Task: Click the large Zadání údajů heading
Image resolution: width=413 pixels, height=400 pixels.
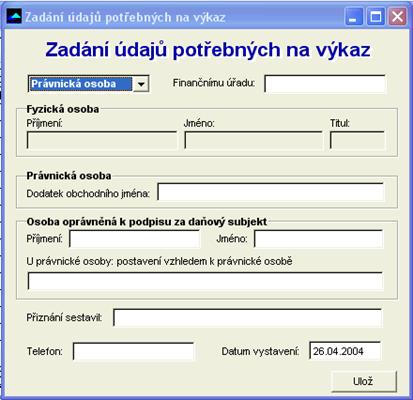Action: (x=208, y=50)
